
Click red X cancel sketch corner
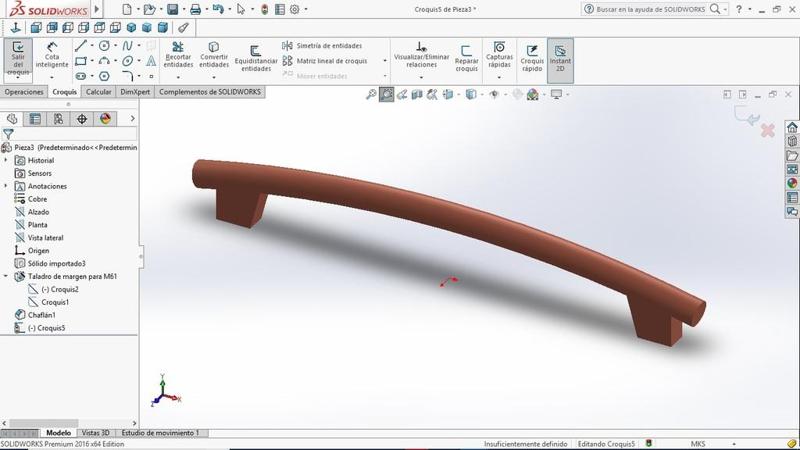coord(767,131)
